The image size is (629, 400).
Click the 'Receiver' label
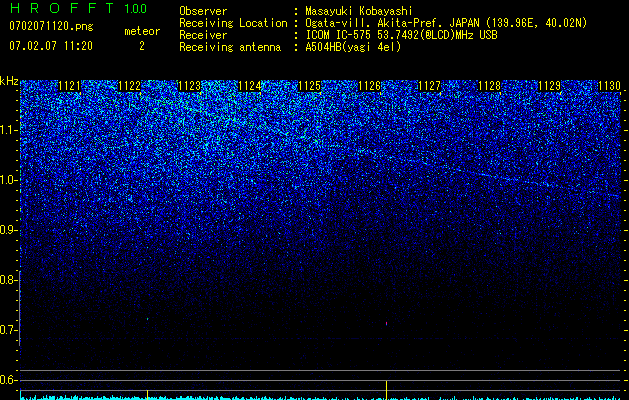(x=203, y=35)
